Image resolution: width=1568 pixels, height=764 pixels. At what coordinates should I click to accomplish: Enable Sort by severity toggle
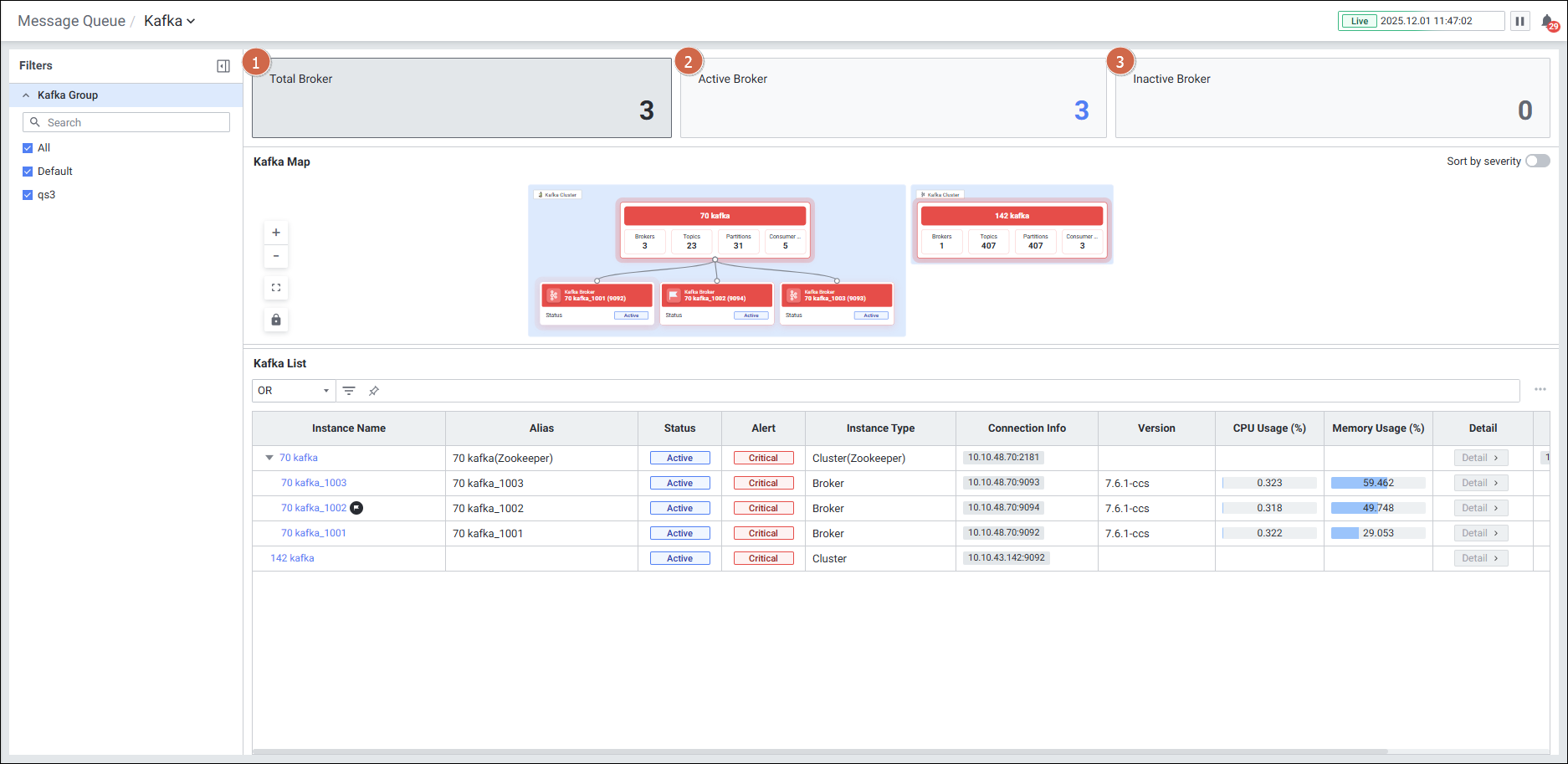click(x=1537, y=162)
